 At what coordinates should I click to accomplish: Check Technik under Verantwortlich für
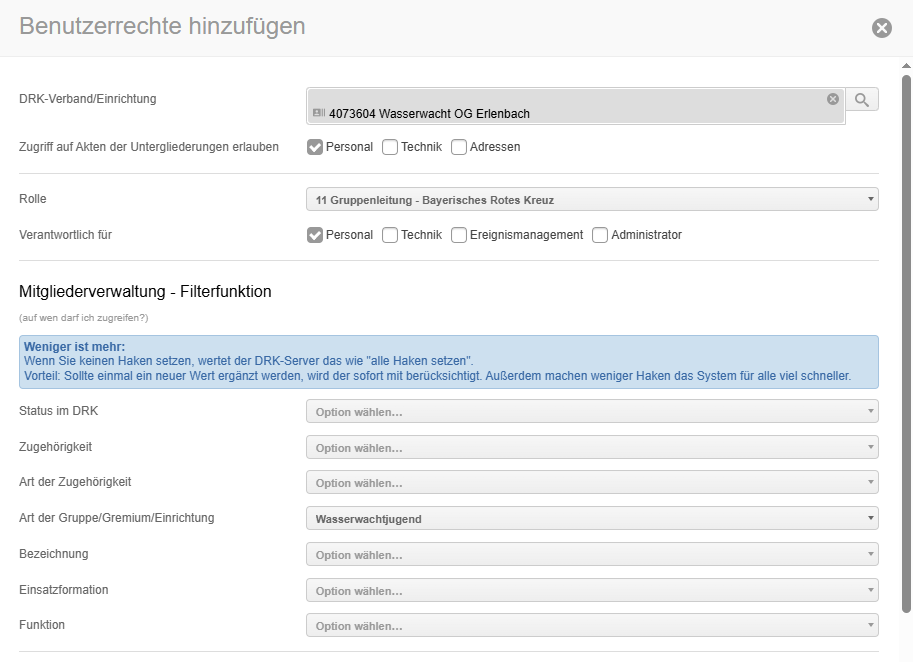pos(390,235)
